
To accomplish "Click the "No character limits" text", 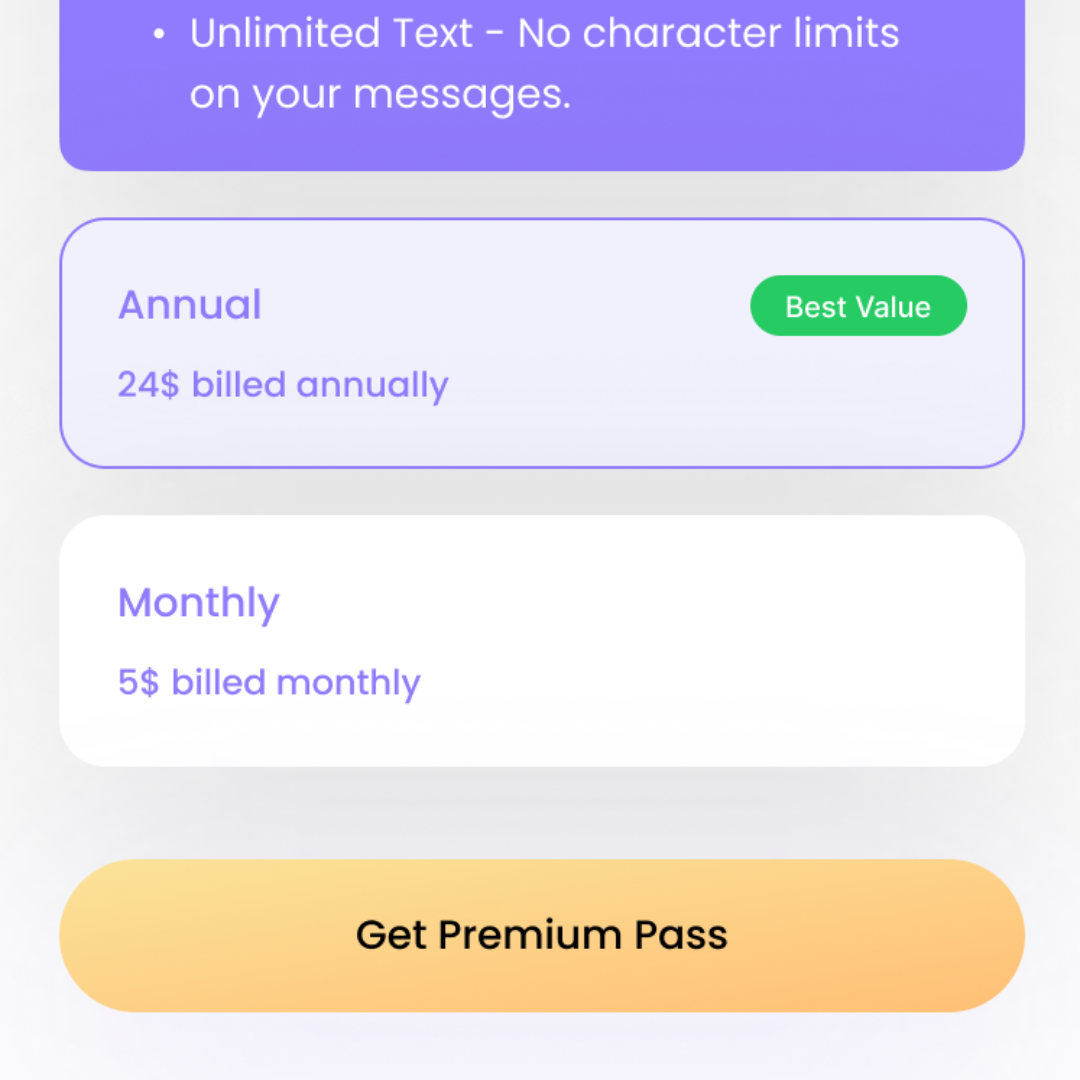I will [708, 34].
